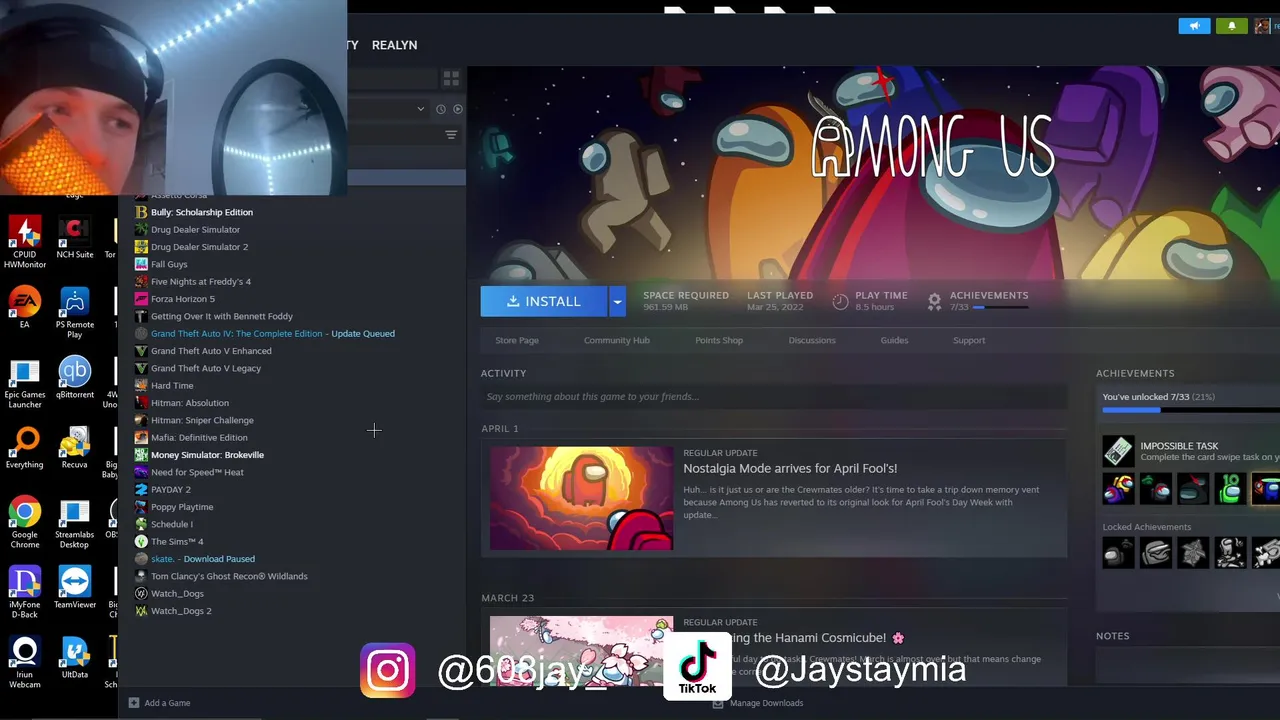Open the Steam announcements megaphone button
1280x720 pixels.
[1194, 26]
